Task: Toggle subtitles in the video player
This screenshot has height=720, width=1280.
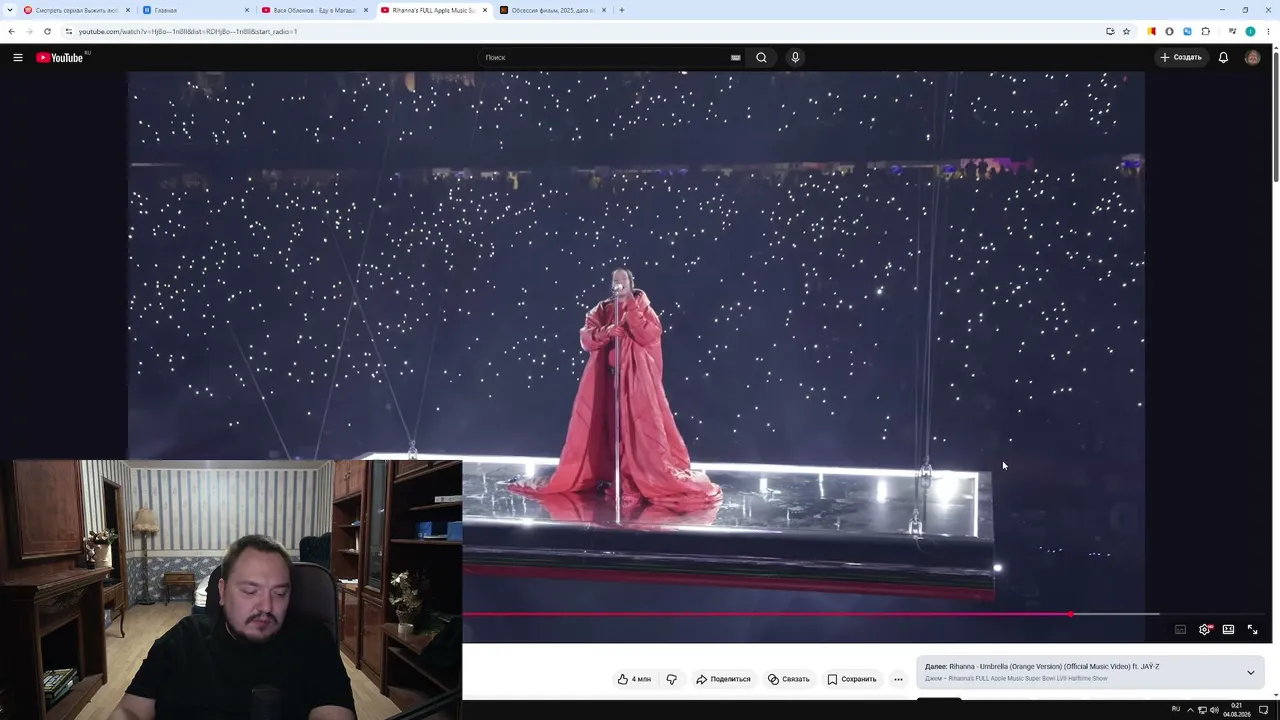Action: [x=1180, y=630]
